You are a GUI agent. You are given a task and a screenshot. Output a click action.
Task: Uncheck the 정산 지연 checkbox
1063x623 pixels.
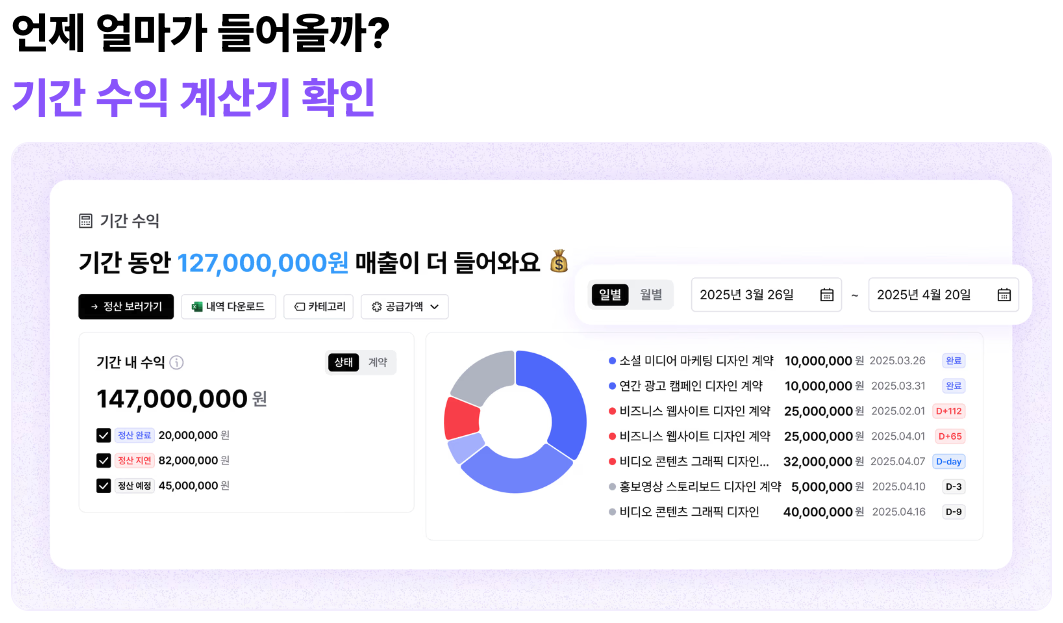click(103, 460)
